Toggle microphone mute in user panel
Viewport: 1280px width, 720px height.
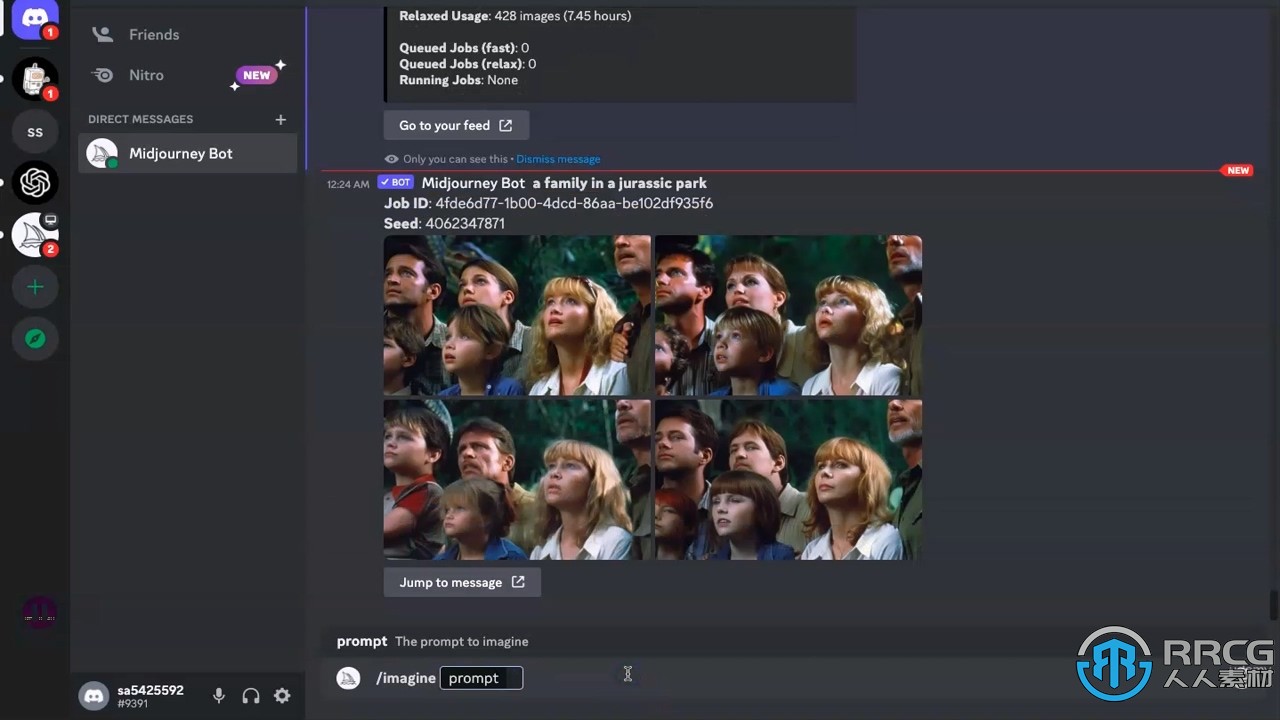pos(219,696)
